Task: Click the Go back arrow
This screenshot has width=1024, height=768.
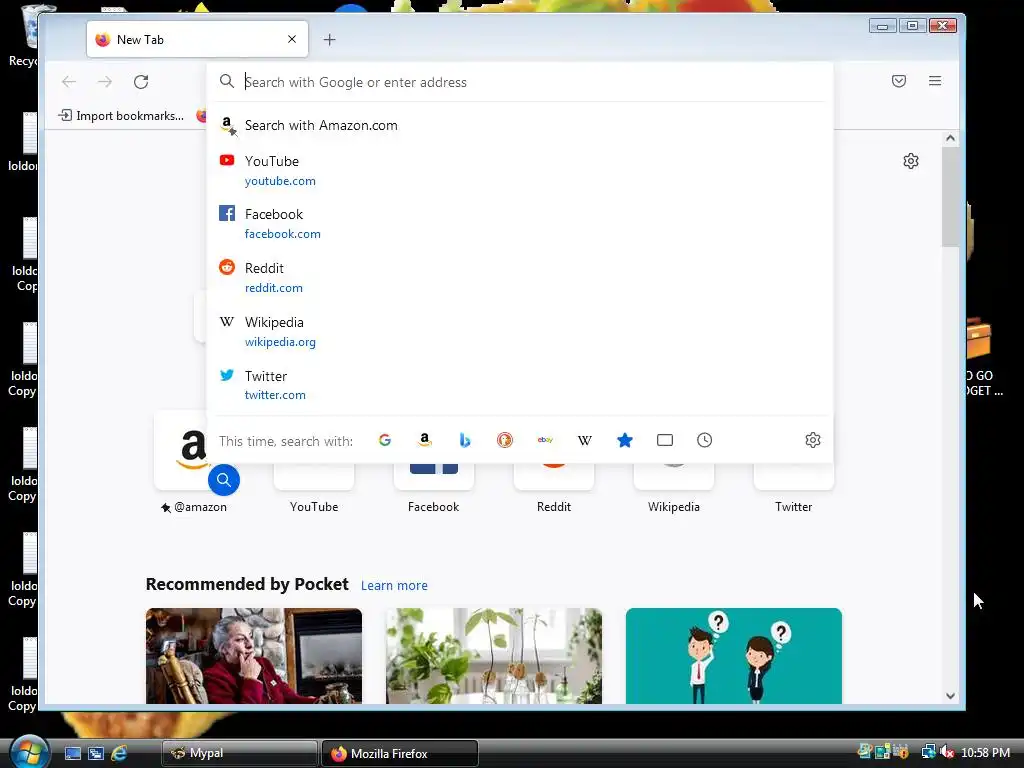Action: tap(69, 82)
